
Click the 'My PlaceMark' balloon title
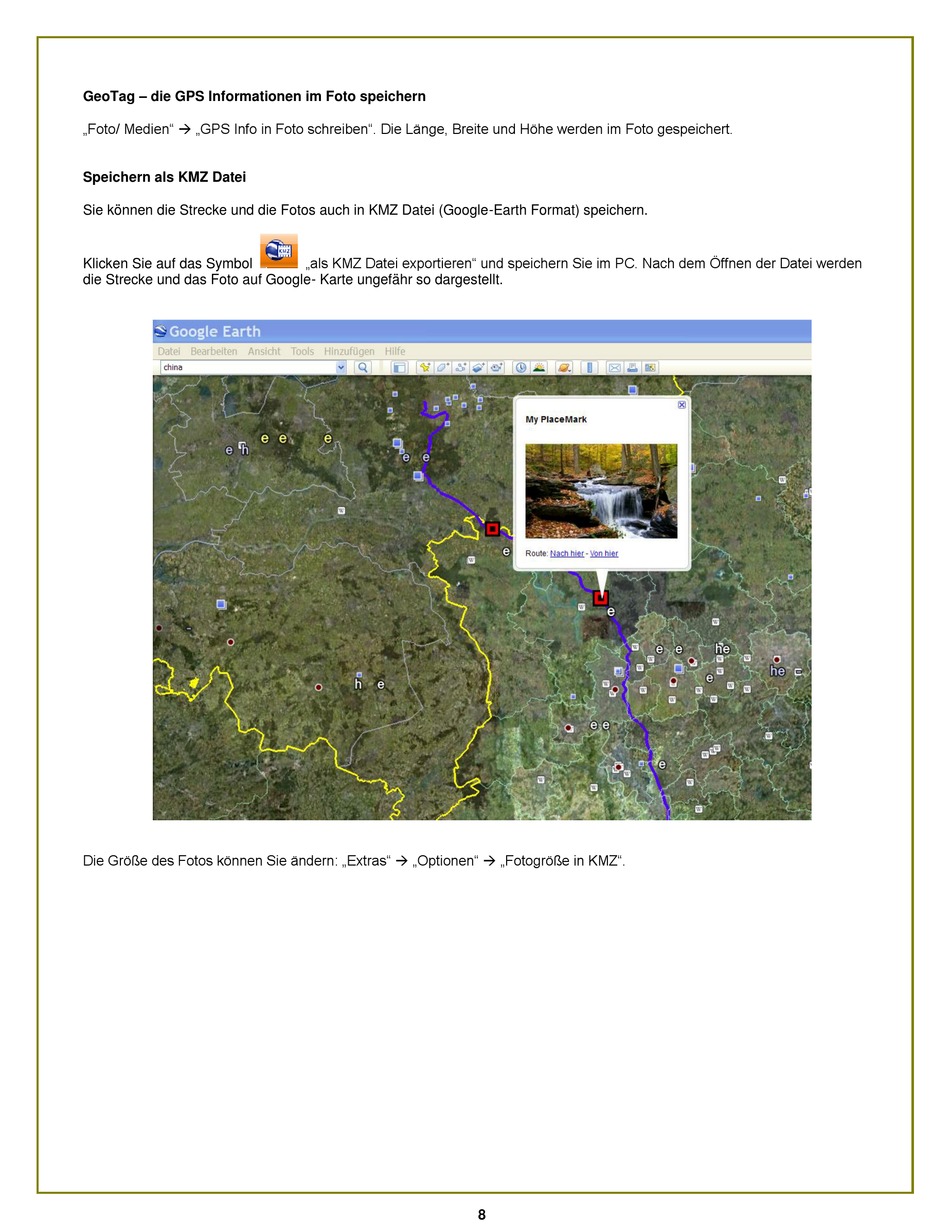[556, 419]
